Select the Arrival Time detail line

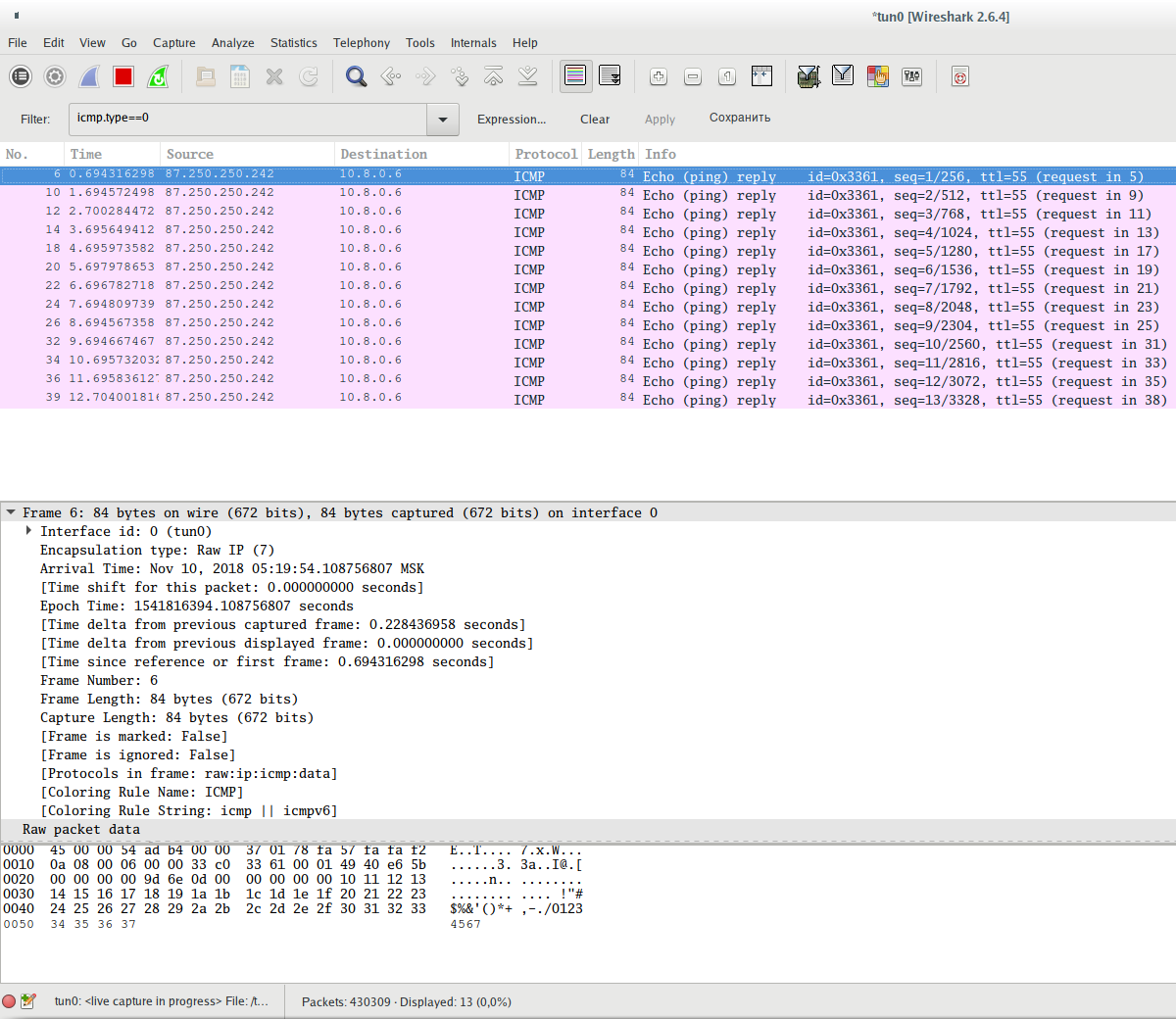coord(231,569)
